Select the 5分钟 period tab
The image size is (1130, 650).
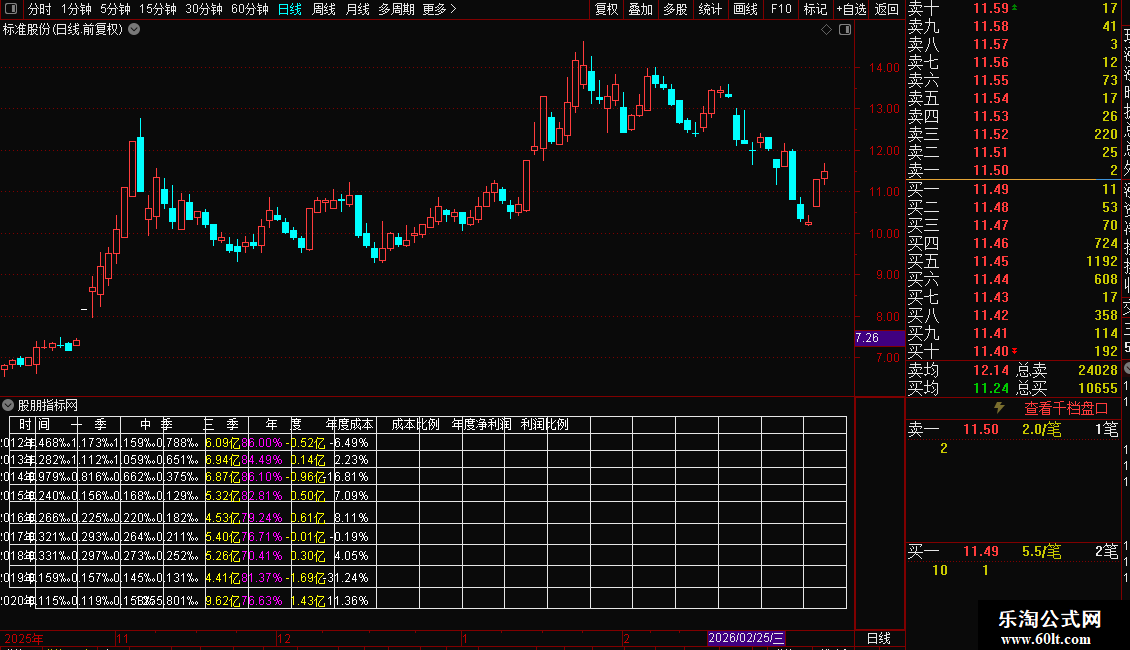[x=115, y=9]
